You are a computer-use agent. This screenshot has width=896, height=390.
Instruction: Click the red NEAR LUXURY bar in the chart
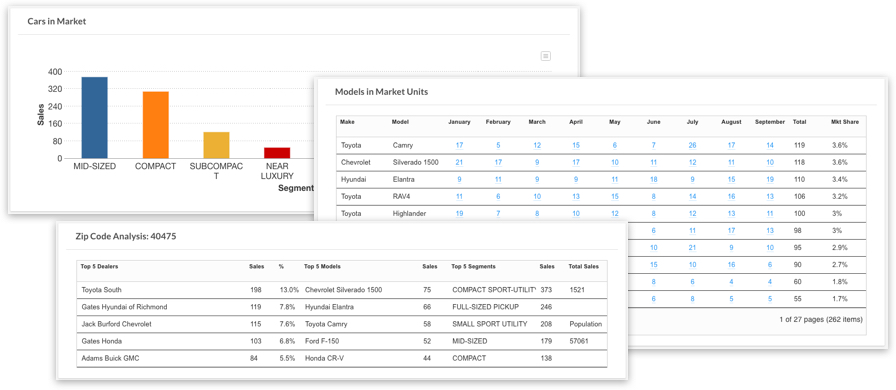point(277,153)
